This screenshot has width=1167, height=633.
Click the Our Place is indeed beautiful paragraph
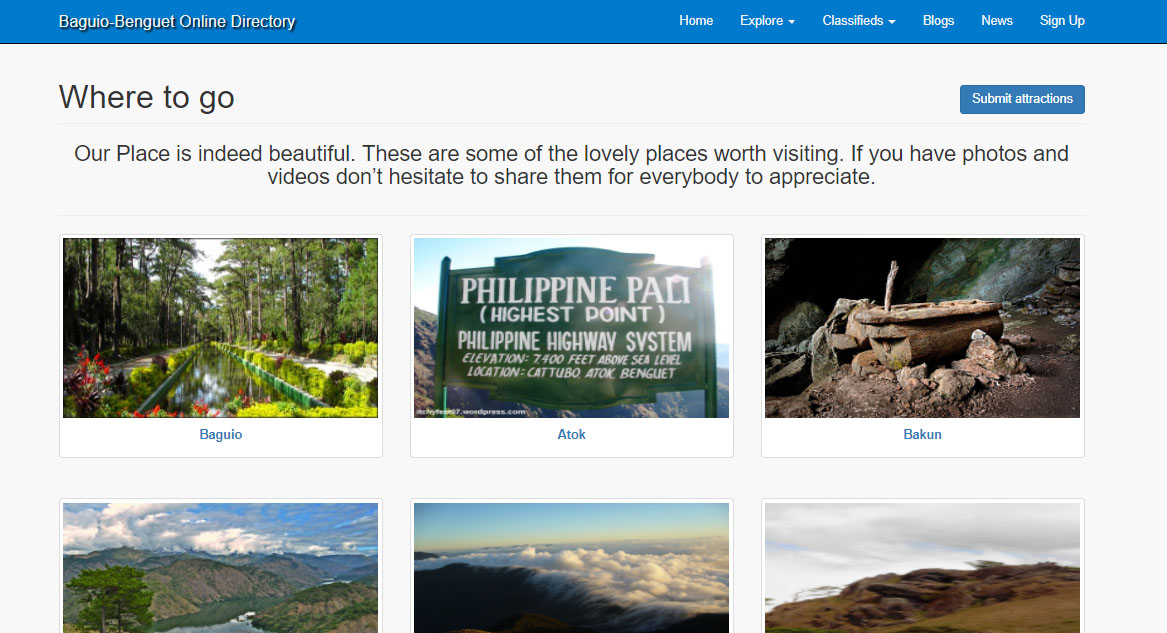pos(571,166)
